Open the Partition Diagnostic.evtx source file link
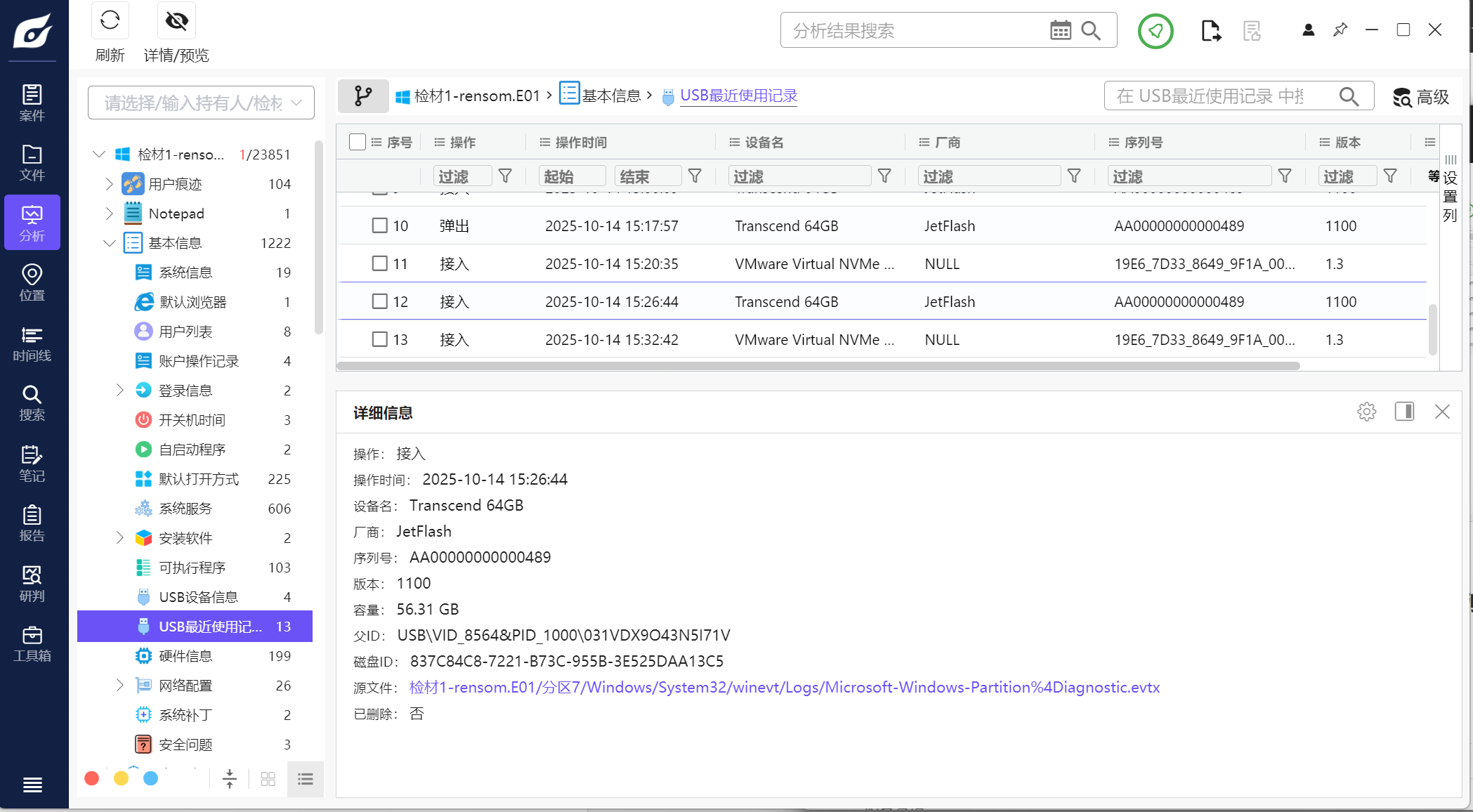This screenshot has height=812, width=1473. [784, 688]
